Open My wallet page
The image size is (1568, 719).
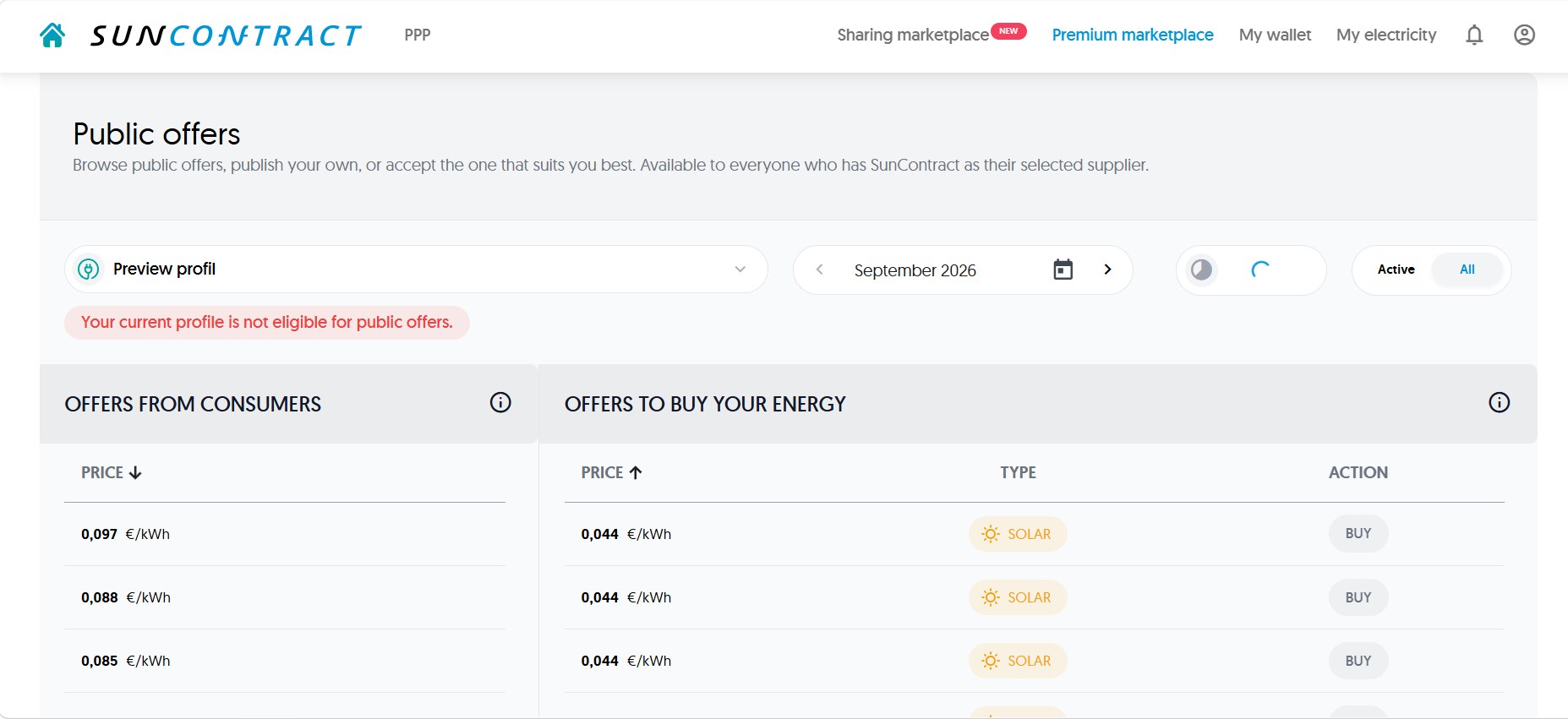tap(1275, 35)
